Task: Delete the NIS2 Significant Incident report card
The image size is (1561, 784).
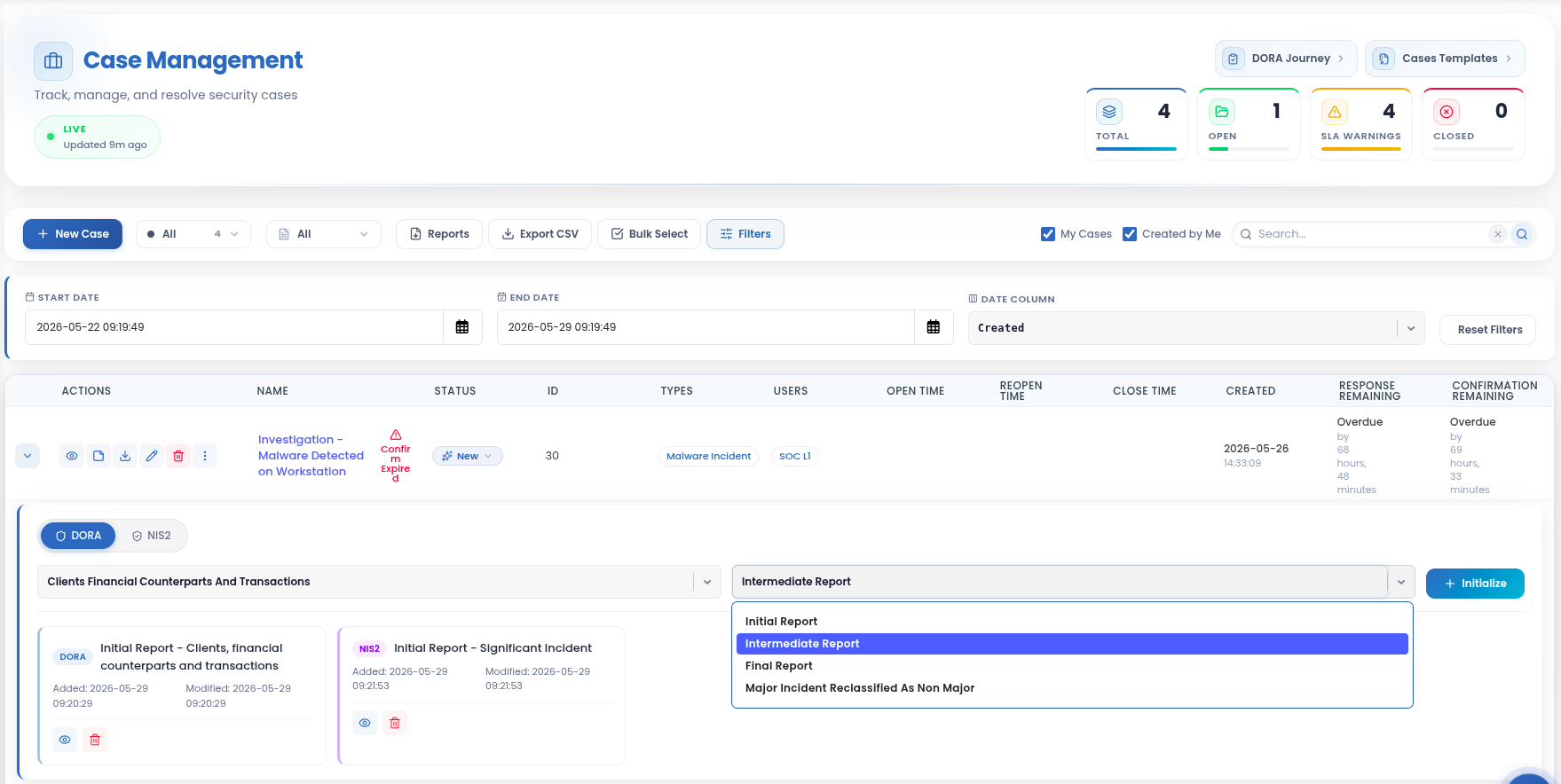Action: [395, 723]
